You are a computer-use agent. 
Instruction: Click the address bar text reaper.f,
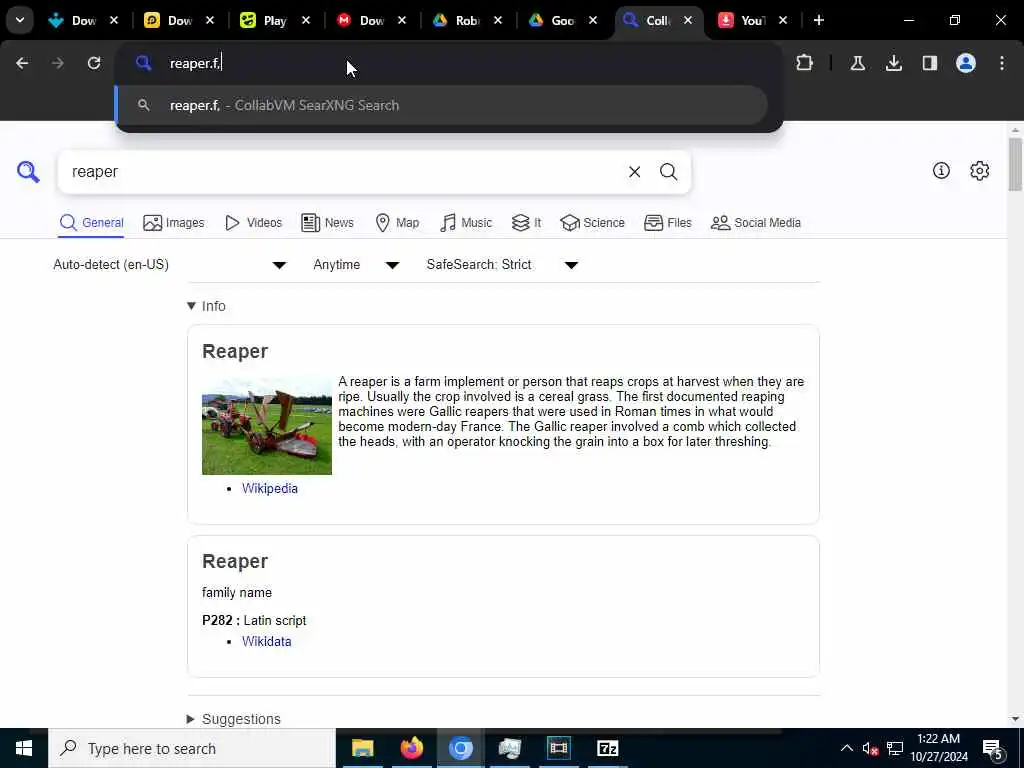point(195,63)
